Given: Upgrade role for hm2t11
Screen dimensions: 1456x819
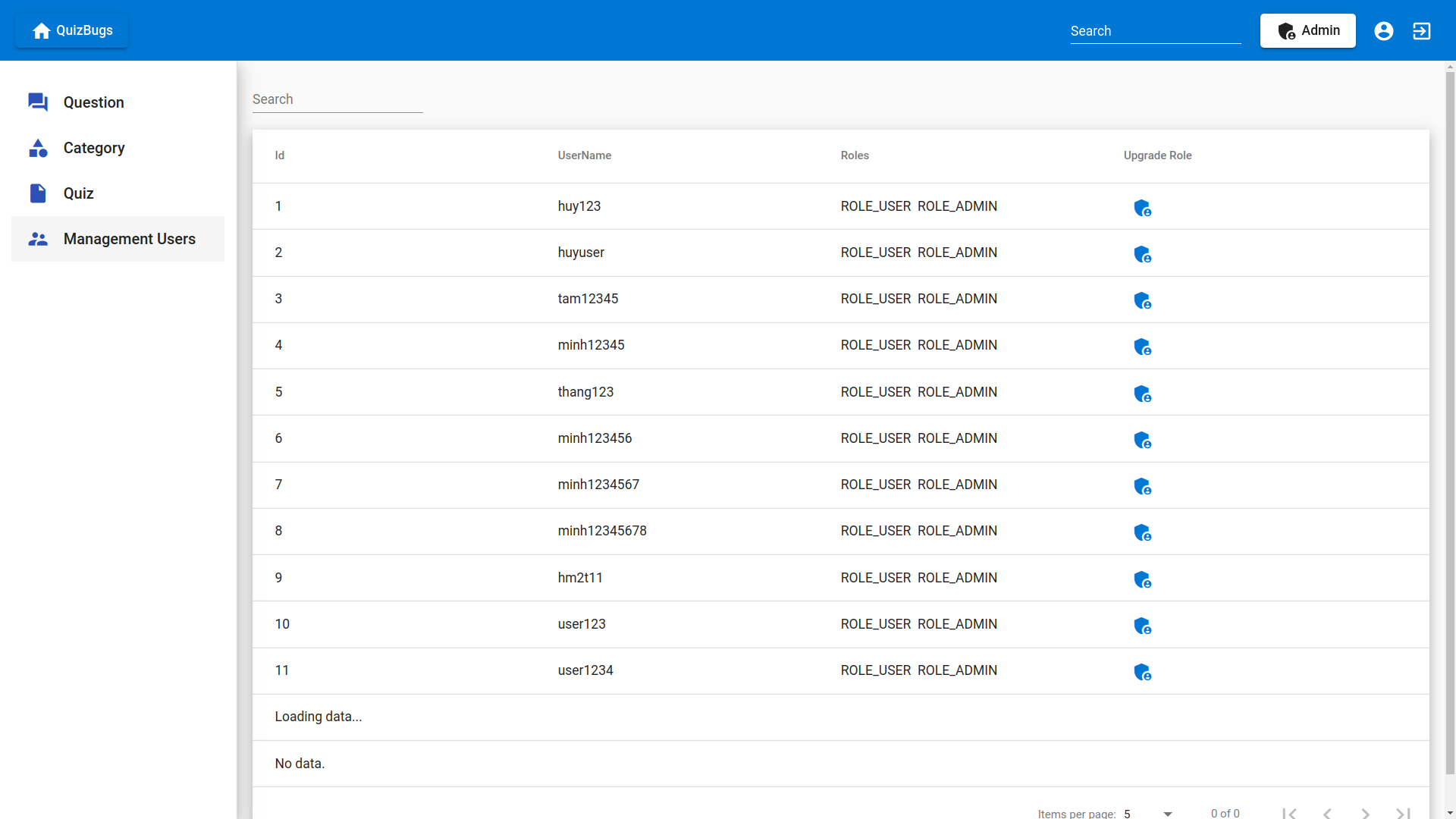Looking at the screenshot, I should click(1142, 579).
